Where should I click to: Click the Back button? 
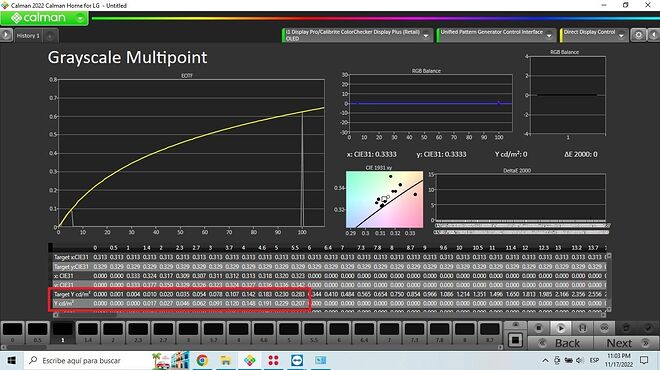(561, 343)
